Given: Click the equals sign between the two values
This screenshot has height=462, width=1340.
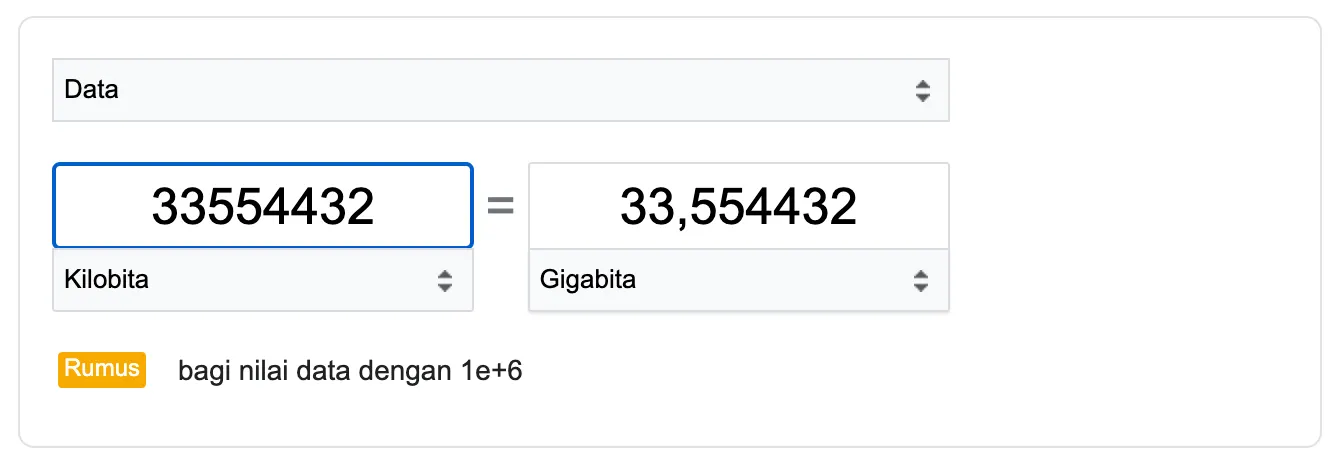Looking at the screenshot, I should click(x=500, y=206).
